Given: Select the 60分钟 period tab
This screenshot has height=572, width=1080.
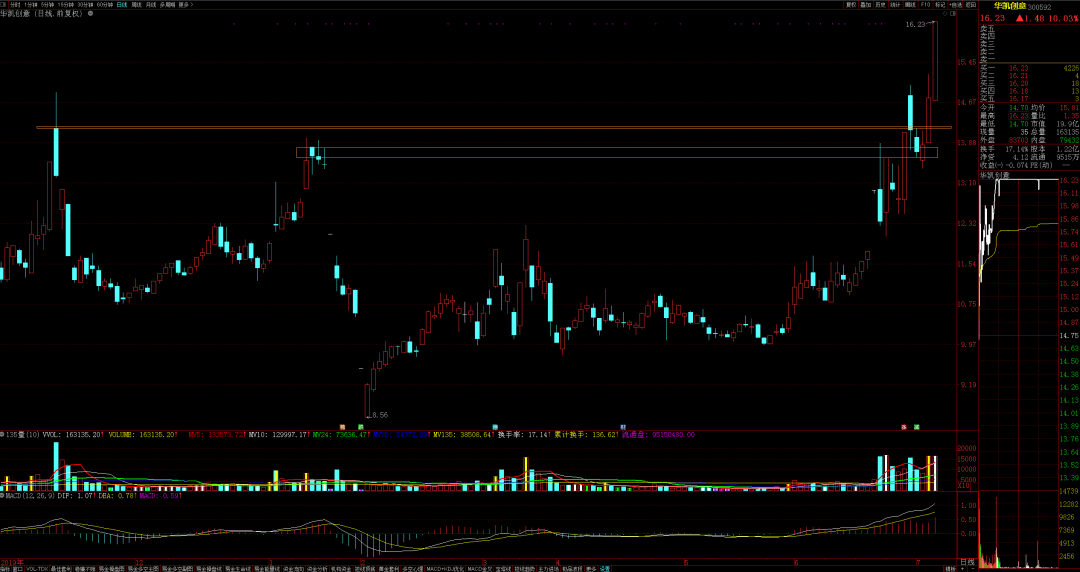Looking at the screenshot, I should tap(105, 4).
